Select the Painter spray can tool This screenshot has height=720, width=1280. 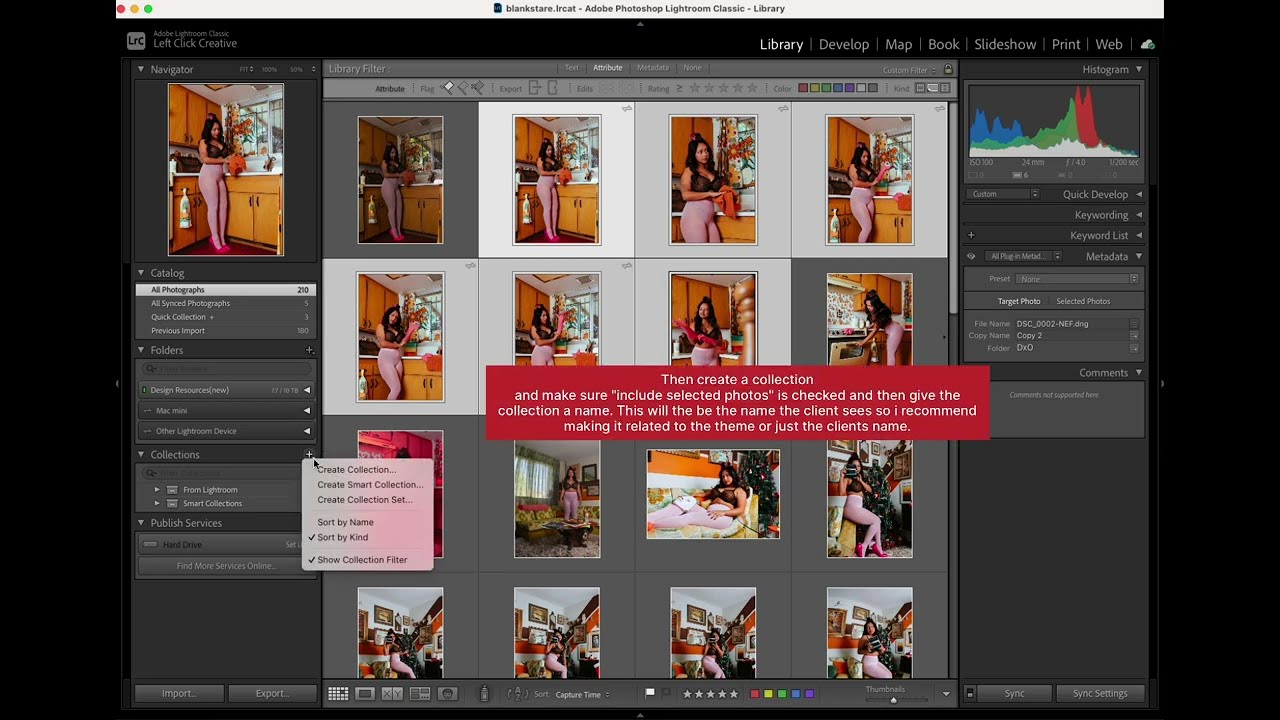[x=485, y=693]
